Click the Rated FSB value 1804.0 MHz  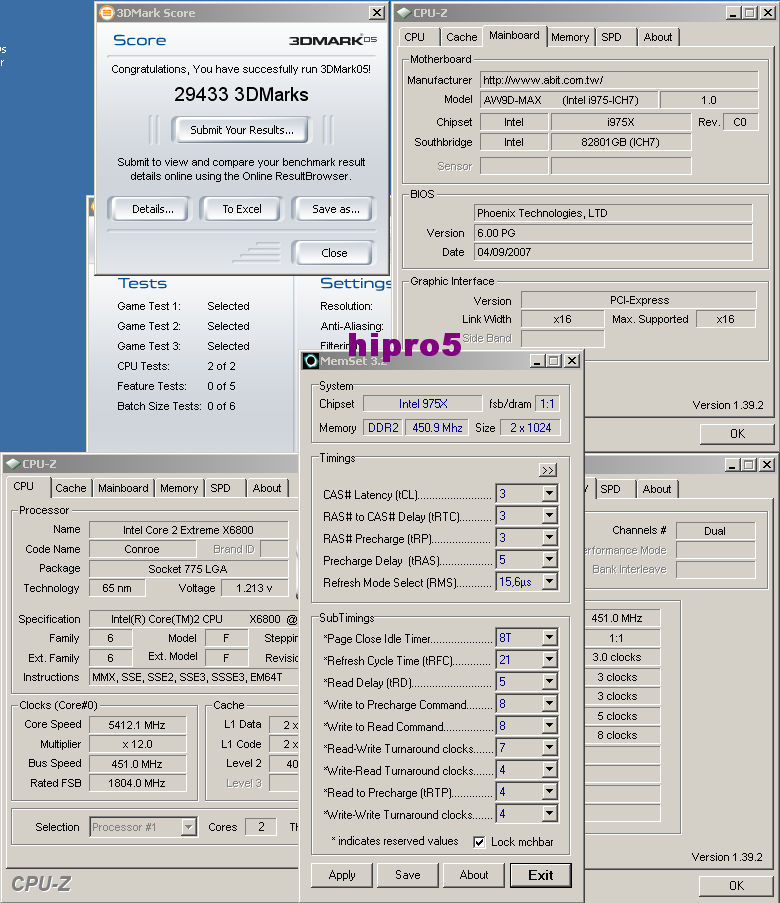137,783
